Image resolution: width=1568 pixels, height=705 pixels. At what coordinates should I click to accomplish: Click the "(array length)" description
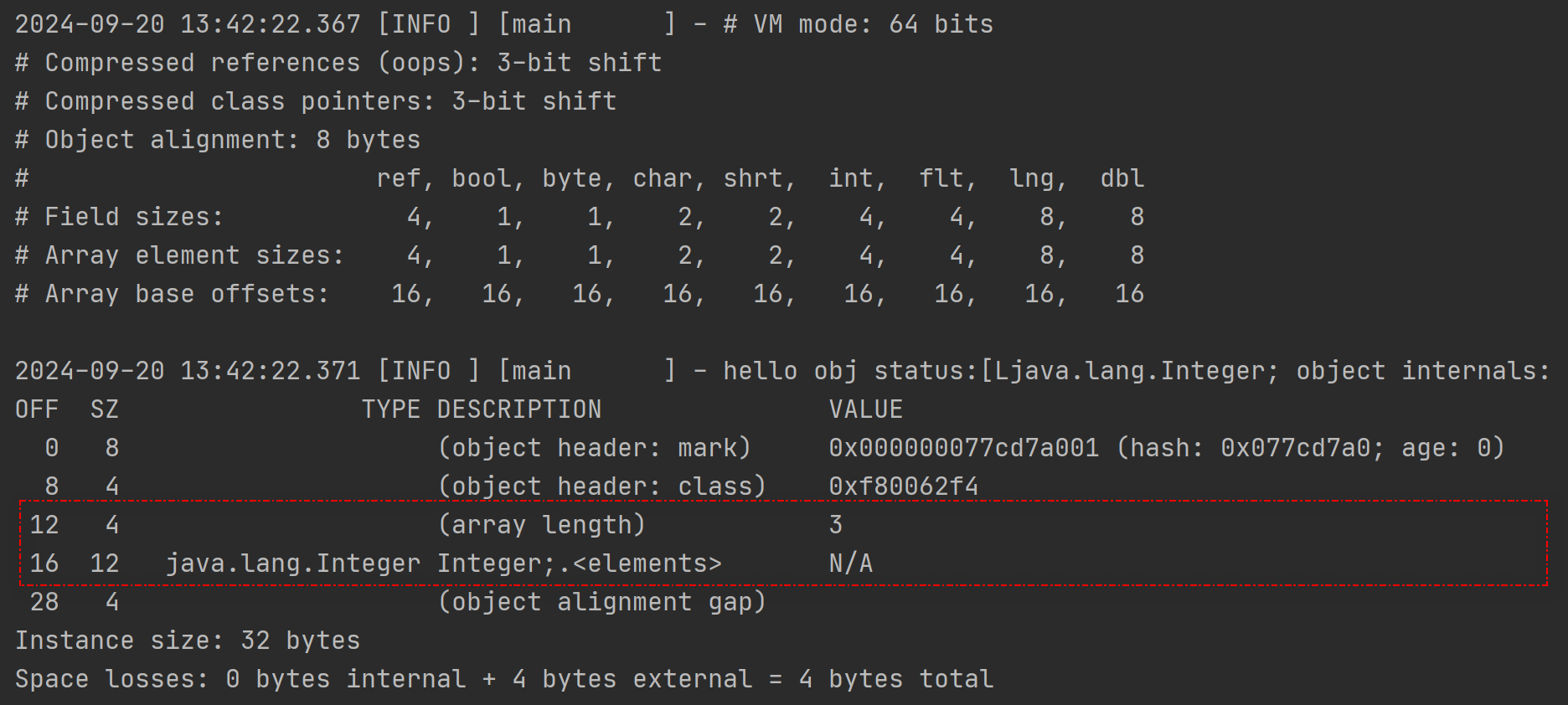coord(541,525)
